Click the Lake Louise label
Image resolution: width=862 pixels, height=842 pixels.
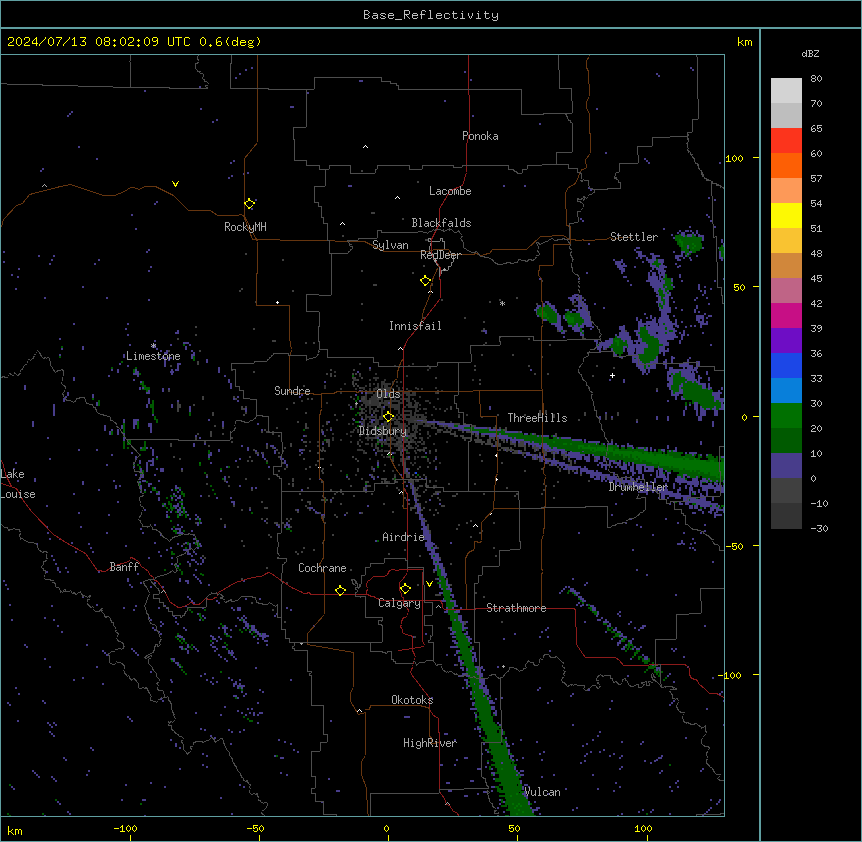point(18,484)
